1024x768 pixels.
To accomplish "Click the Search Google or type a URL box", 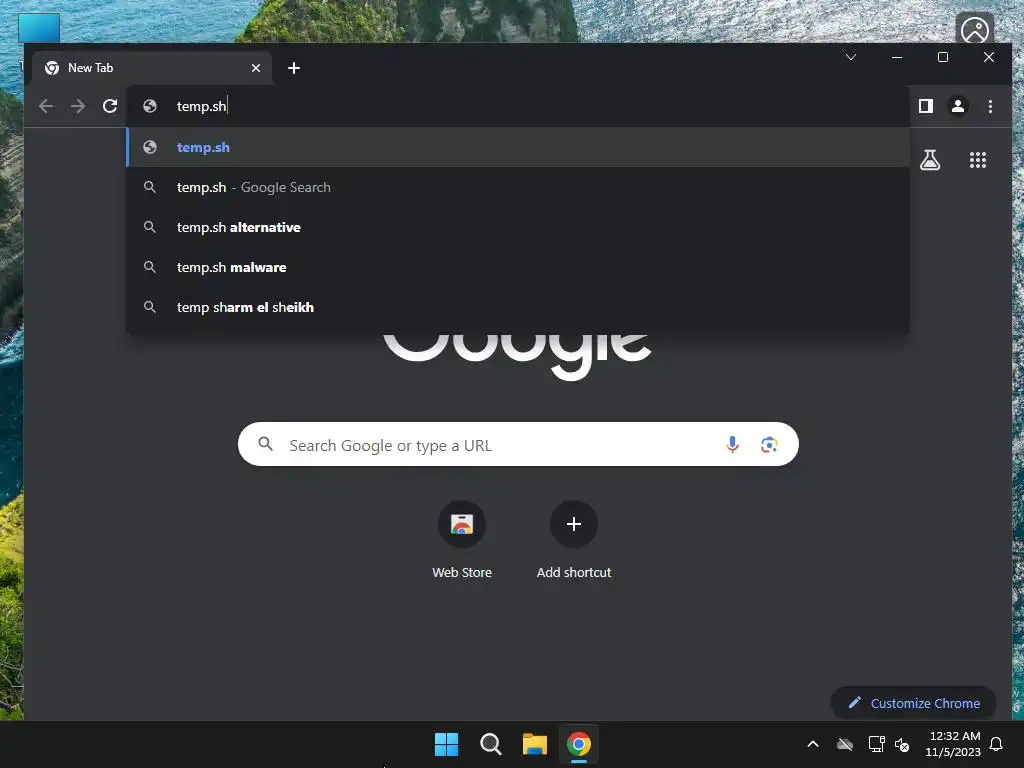I will [518, 444].
